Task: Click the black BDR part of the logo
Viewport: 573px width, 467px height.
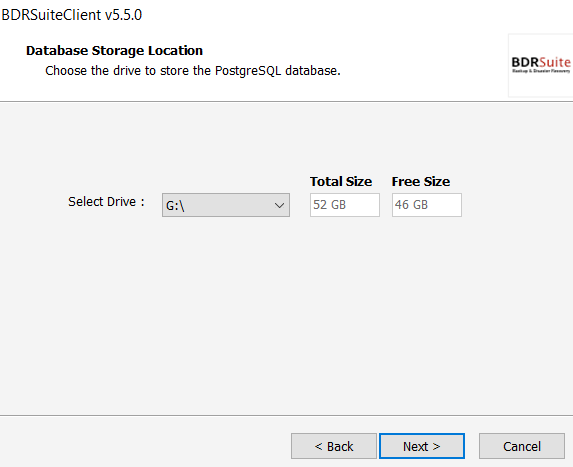Action: [525, 62]
